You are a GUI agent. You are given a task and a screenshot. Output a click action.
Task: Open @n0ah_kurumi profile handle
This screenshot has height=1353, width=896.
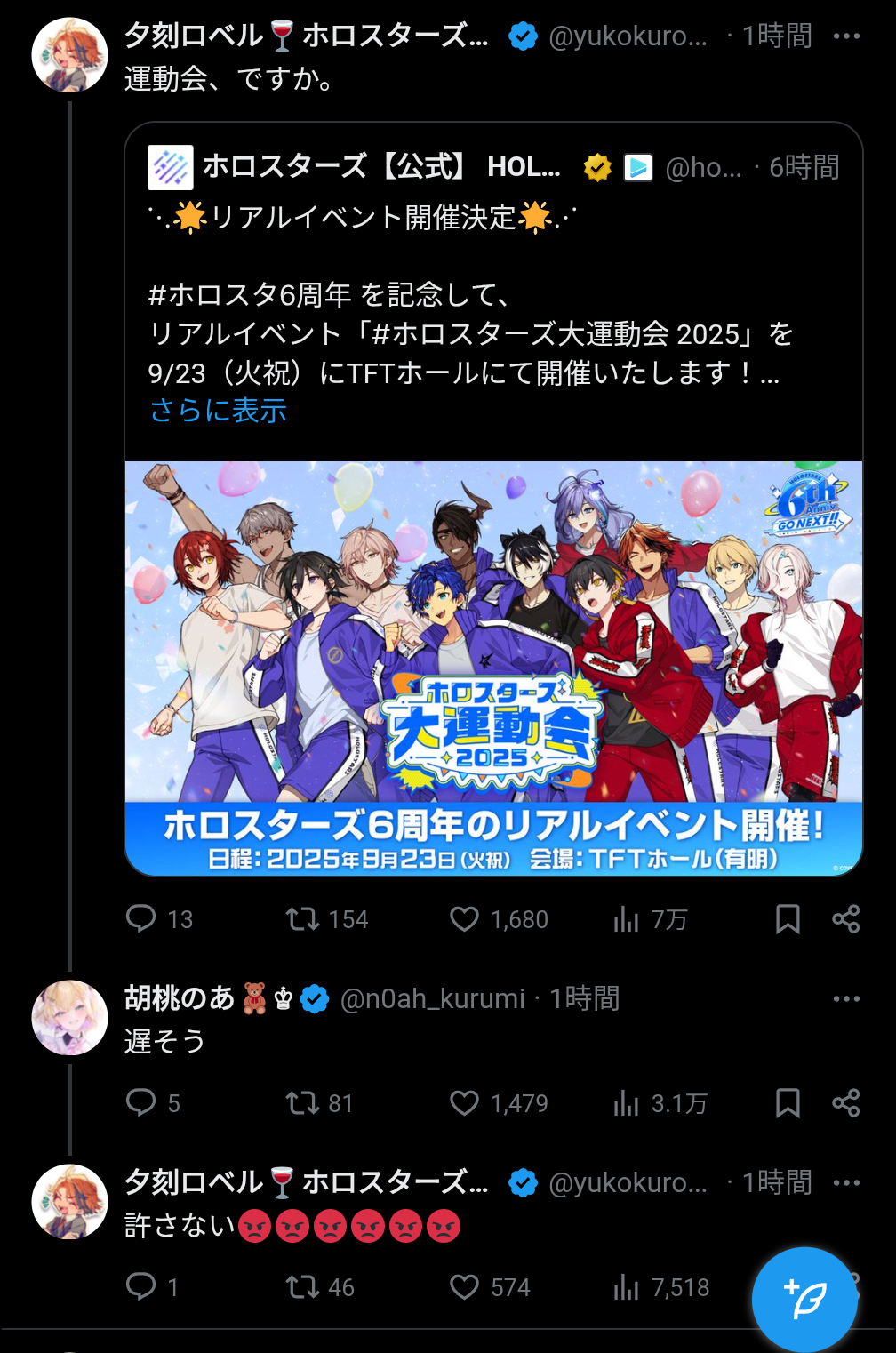click(433, 999)
